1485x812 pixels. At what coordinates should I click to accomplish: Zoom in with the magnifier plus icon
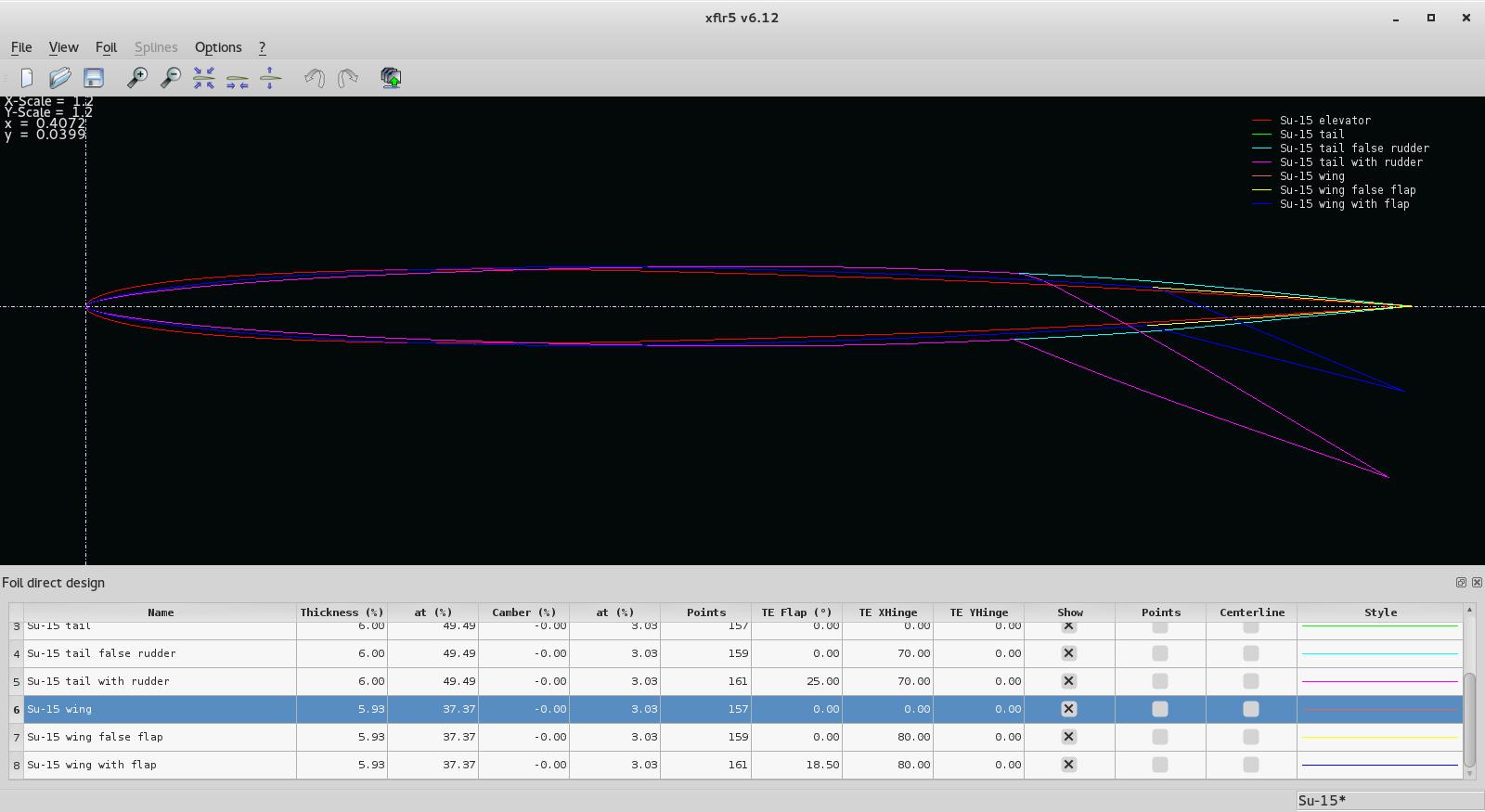click(x=137, y=78)
